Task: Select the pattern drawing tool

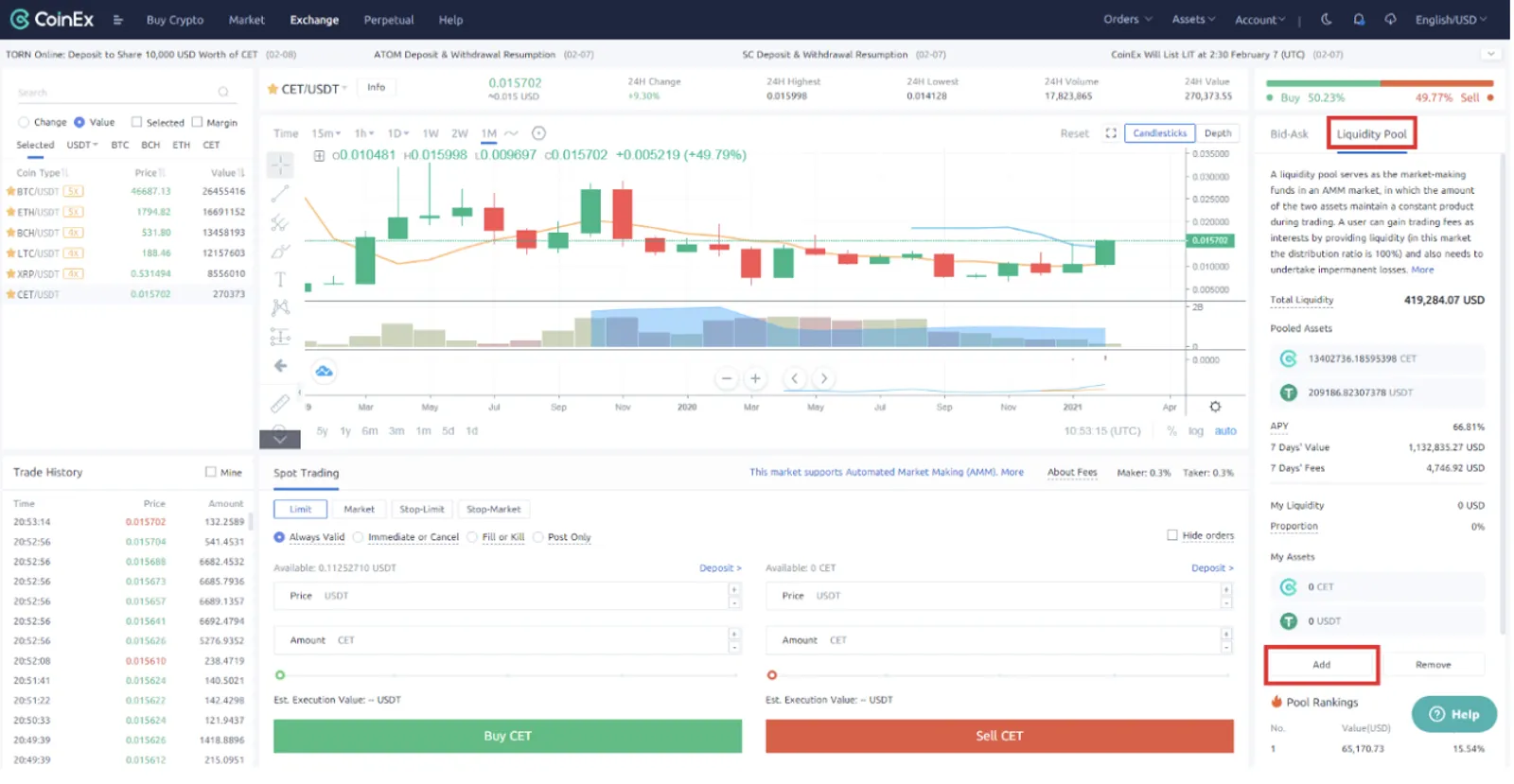Action: (x=280, y=307)
